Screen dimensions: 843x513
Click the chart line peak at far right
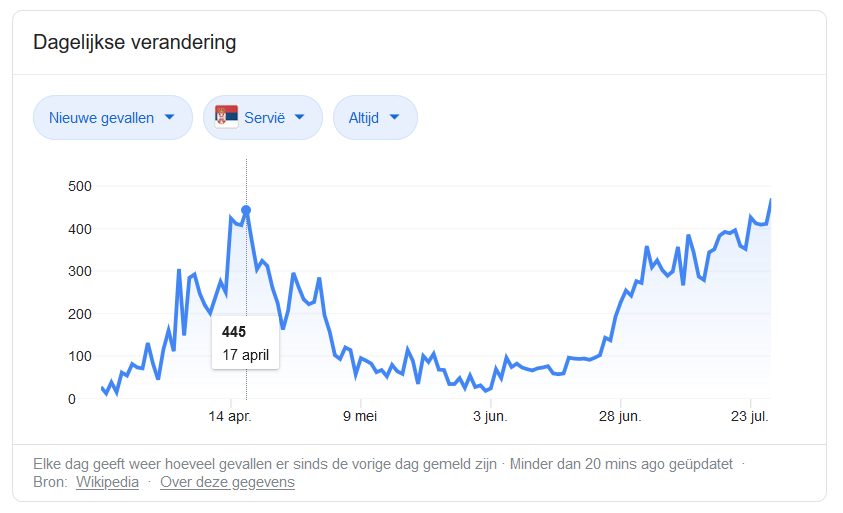770,201
